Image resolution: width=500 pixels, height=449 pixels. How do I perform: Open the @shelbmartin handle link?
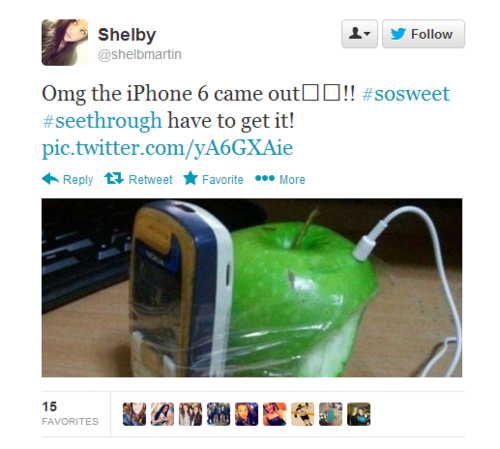click(x=140, y=54)
